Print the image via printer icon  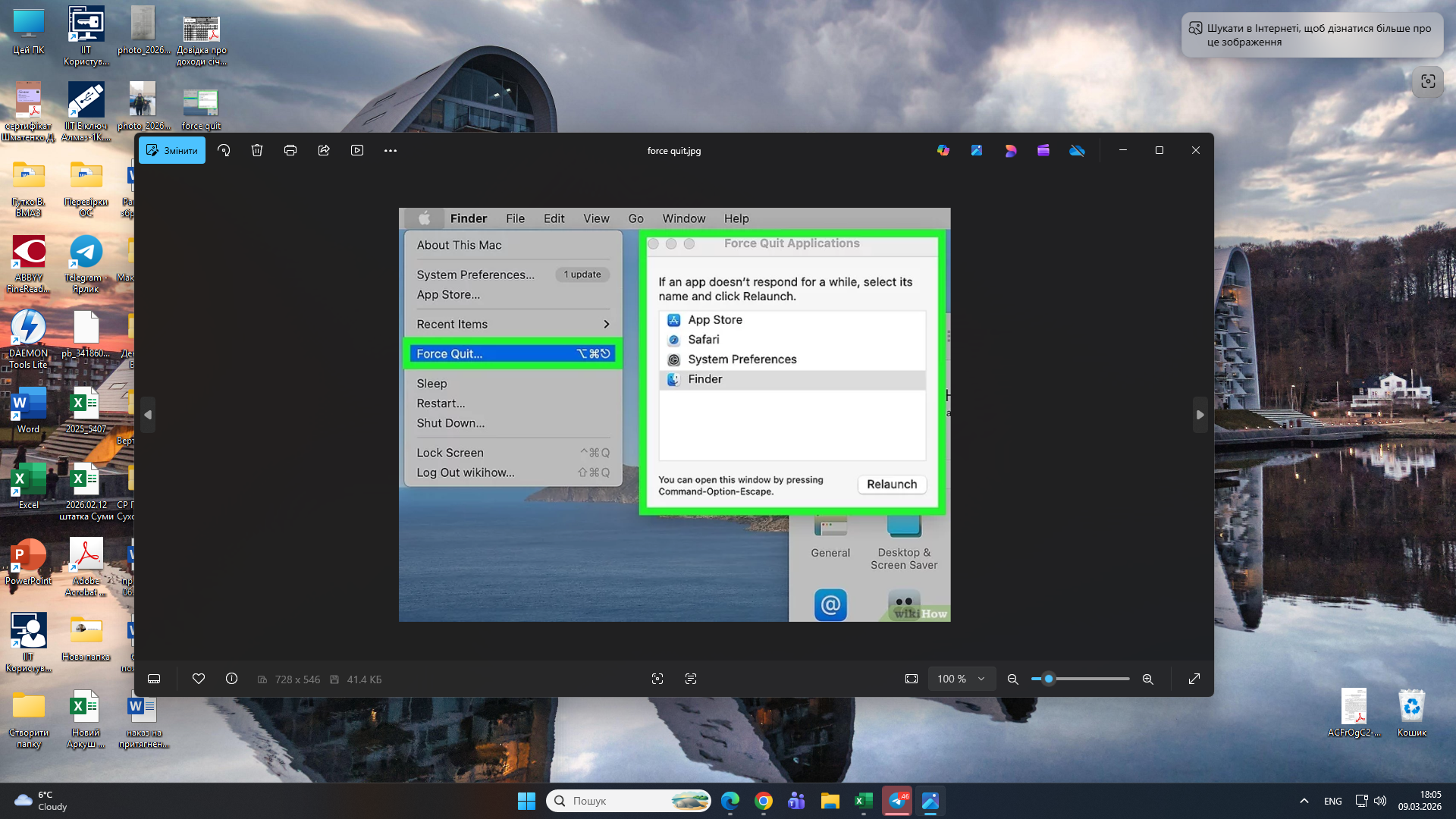pos(290,150)
